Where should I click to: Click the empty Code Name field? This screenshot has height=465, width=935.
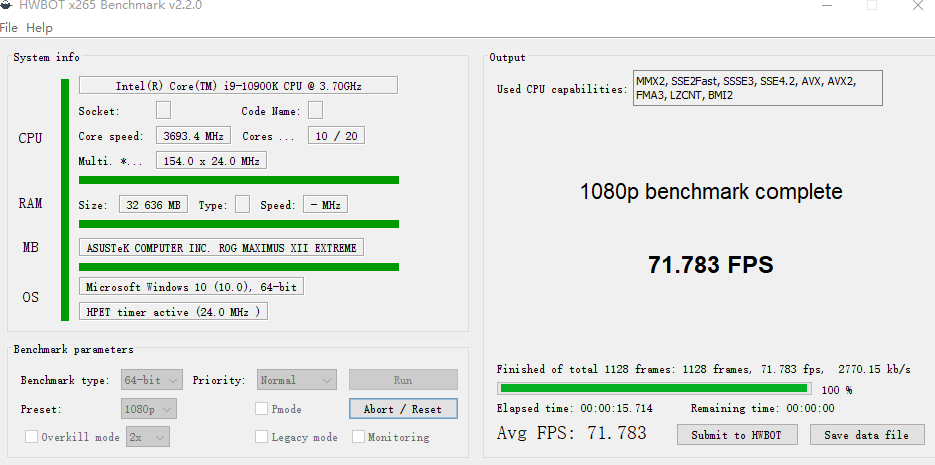[315, 110]
